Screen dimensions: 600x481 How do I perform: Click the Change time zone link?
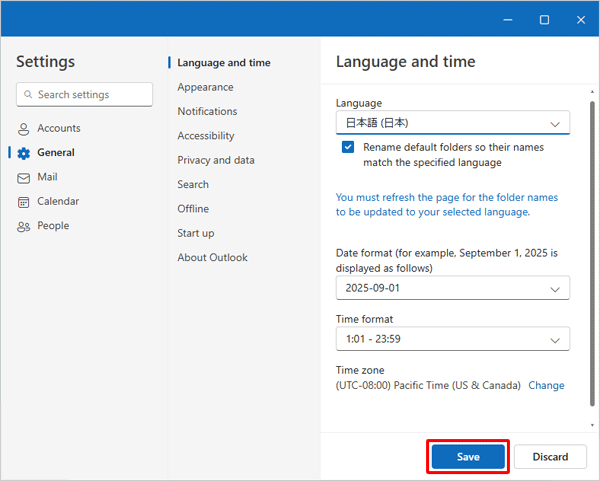coord(546,385)
